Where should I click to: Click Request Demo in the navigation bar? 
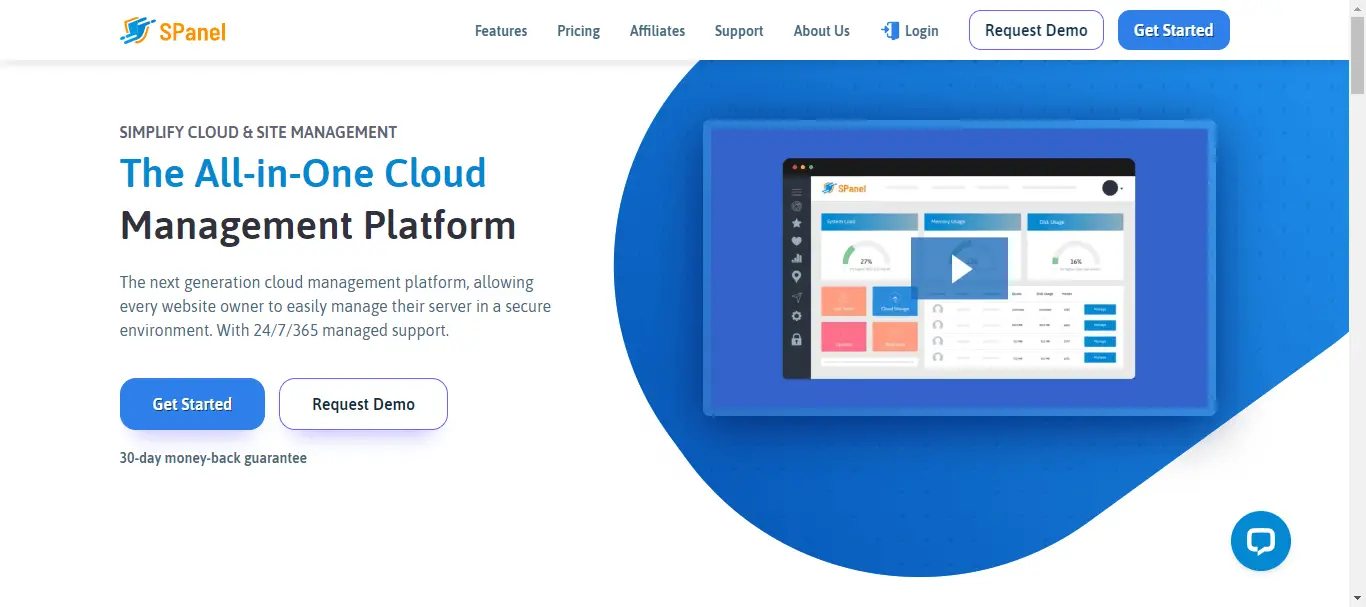point(1036,30)
